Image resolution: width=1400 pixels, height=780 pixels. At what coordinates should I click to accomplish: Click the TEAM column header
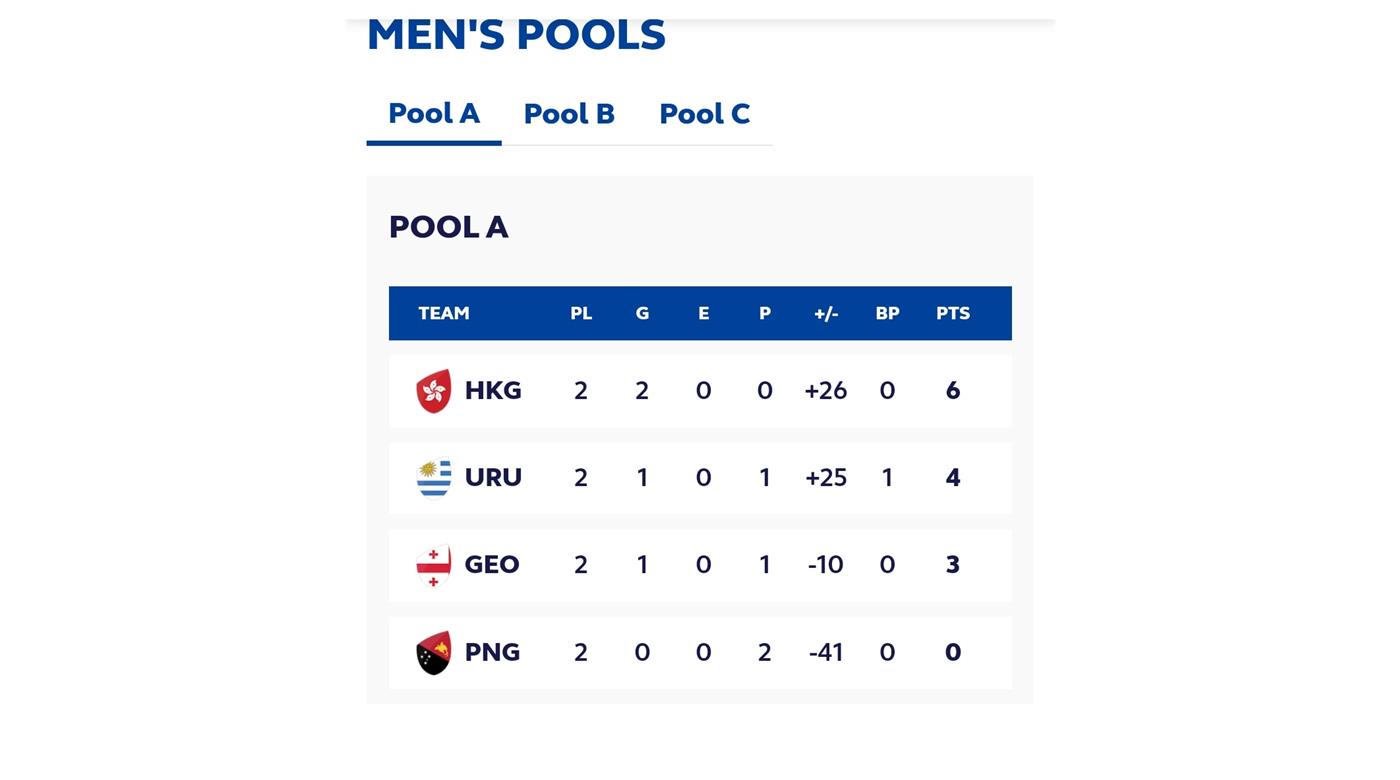[443, 313]
